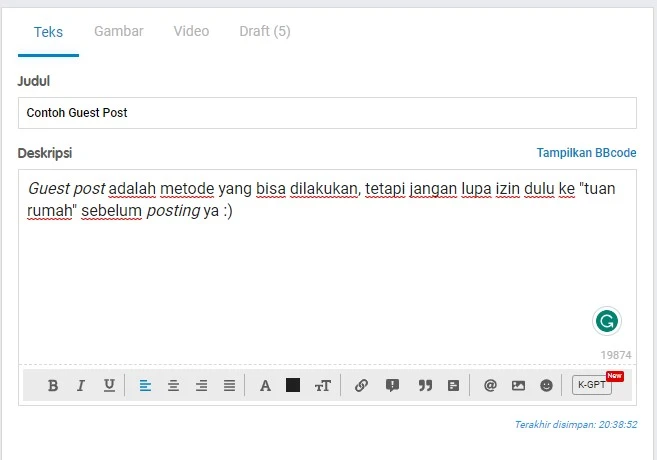This screenshot has height=460, width=657.
Task: Insert a hyperlink using the link icon
Action: 362,385
